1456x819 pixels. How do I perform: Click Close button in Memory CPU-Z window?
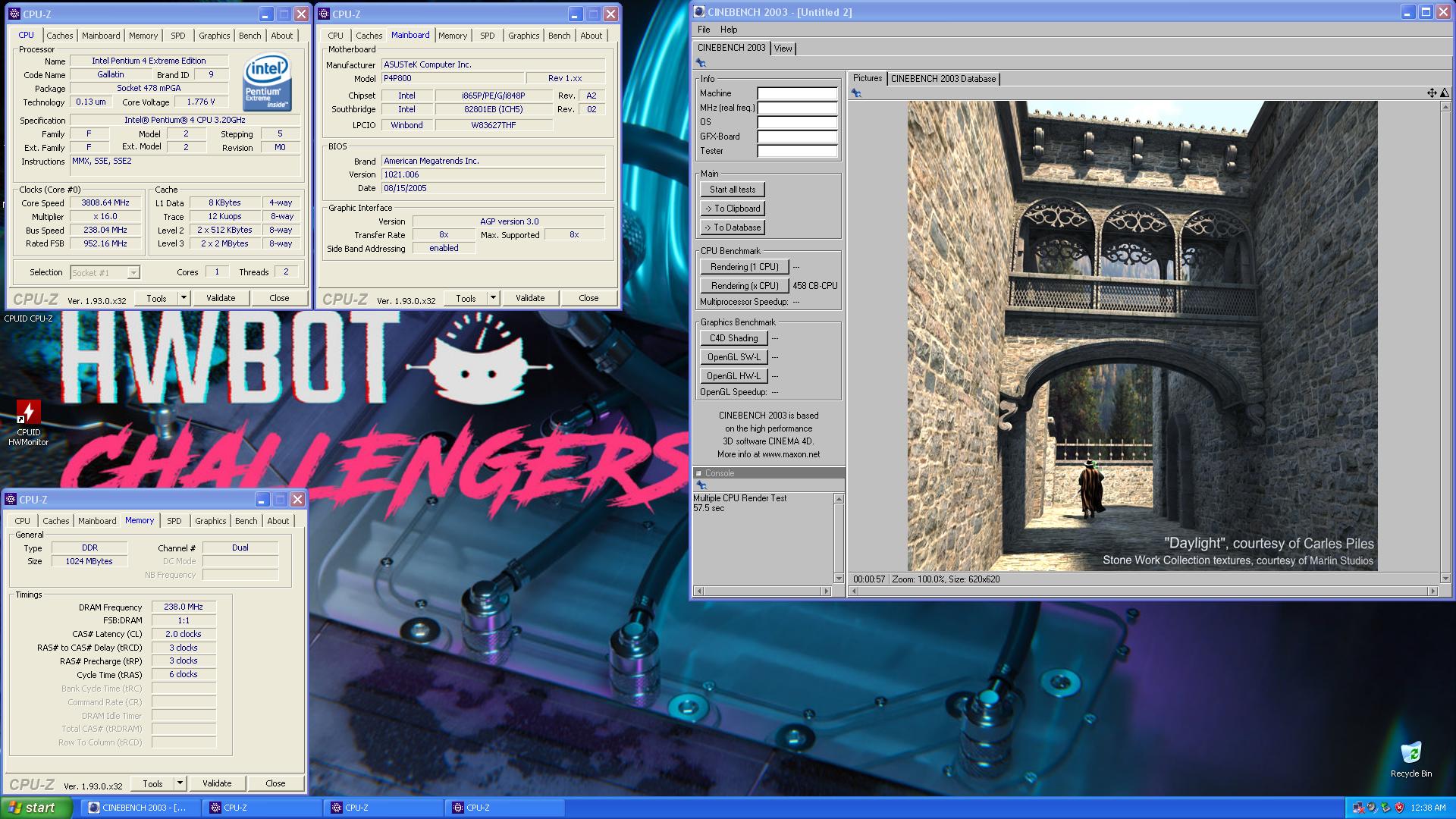275,783
